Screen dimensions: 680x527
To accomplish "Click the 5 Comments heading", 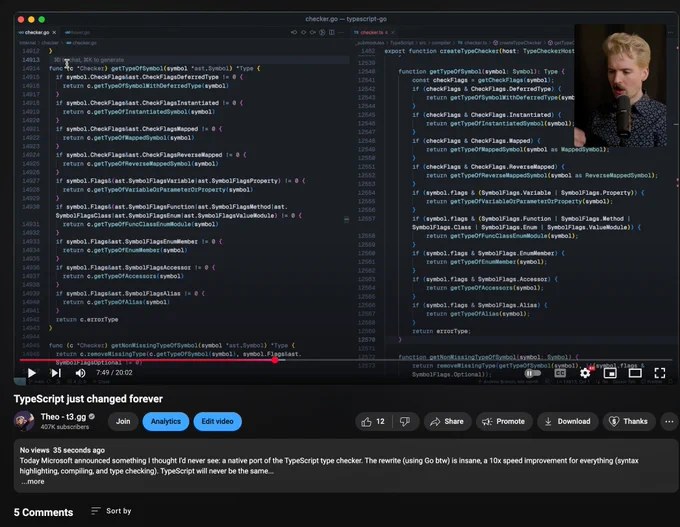I will [43, 512].
